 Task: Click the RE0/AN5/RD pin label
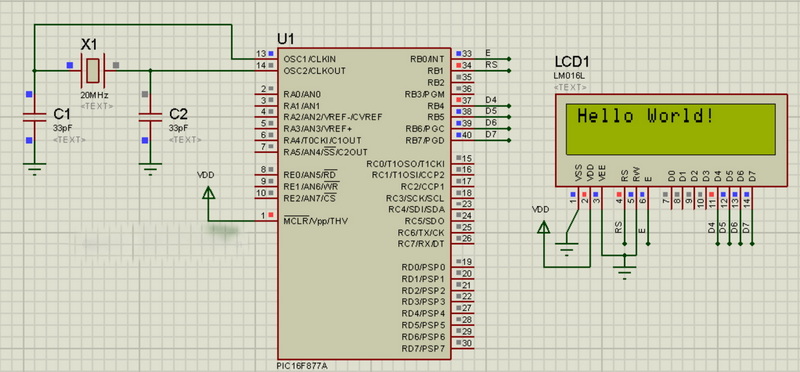(310, 175)
